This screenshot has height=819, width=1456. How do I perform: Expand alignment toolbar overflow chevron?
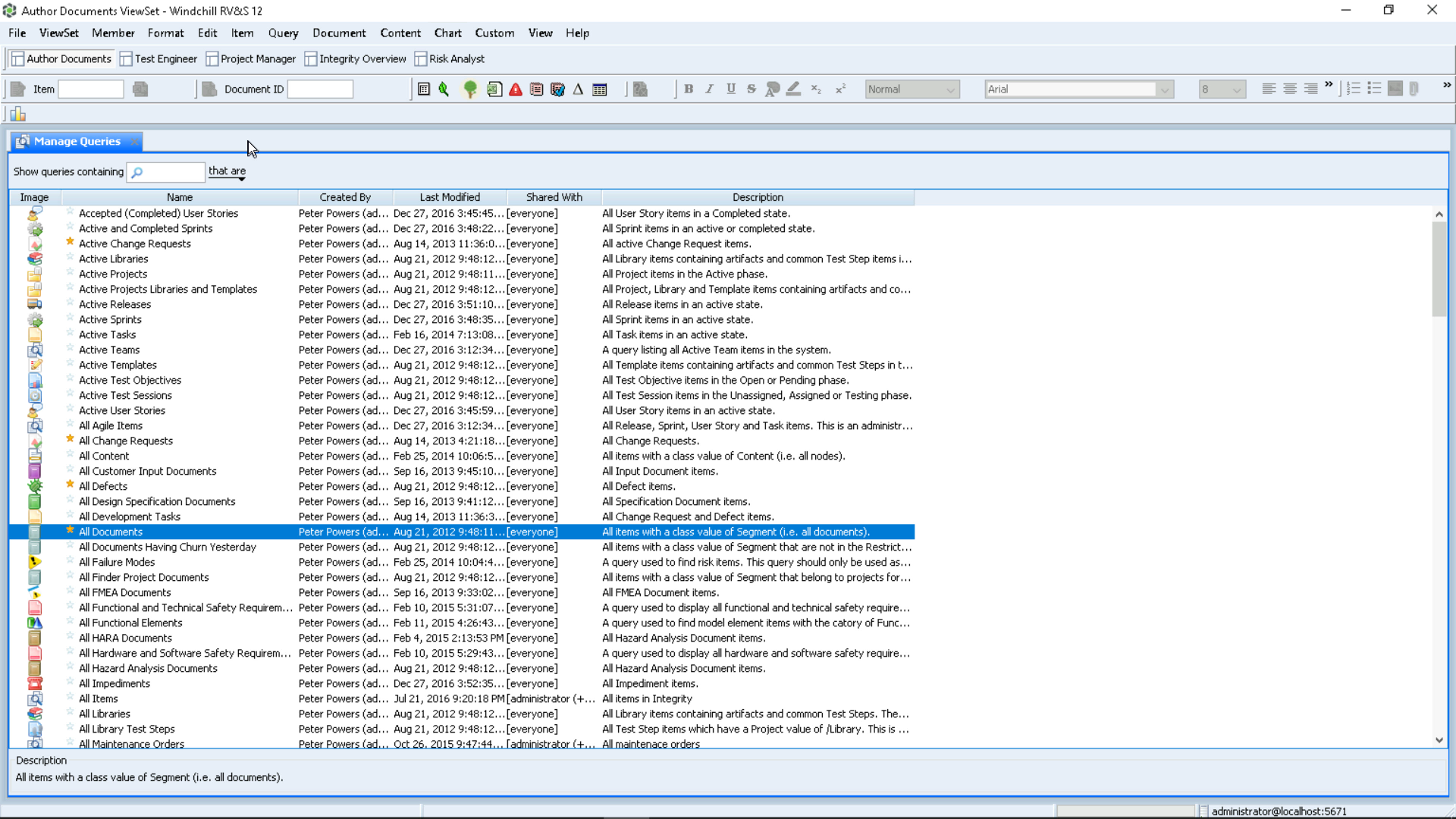[1329, 84]
